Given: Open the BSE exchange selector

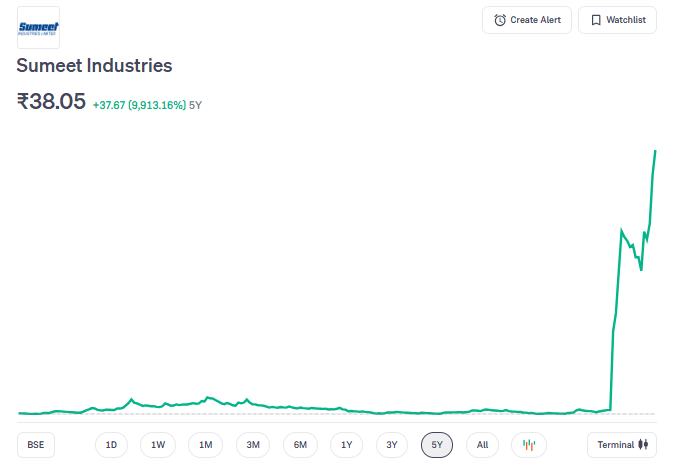Looking at the screenshot, I should point(36,444).
